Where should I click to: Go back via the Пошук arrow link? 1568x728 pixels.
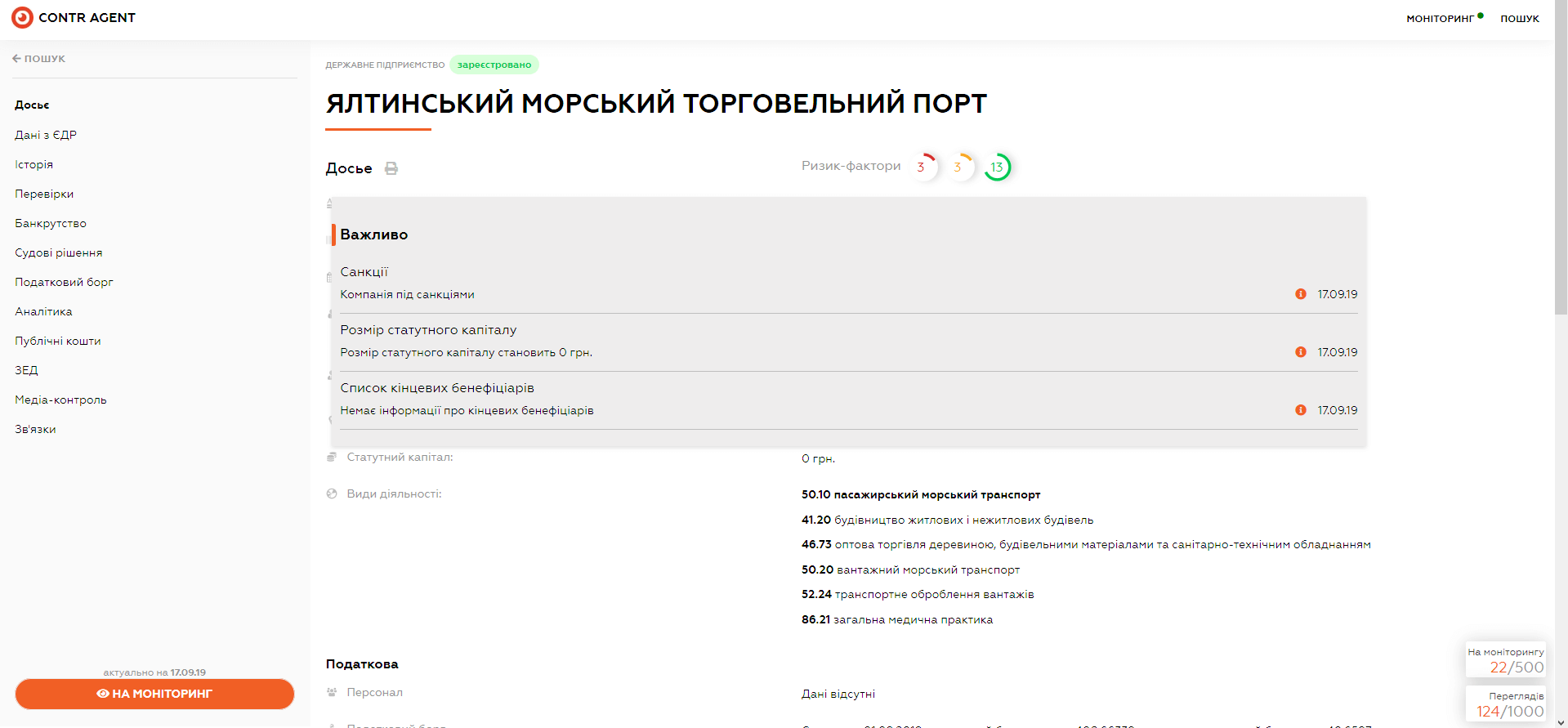[x=38, y=58]
